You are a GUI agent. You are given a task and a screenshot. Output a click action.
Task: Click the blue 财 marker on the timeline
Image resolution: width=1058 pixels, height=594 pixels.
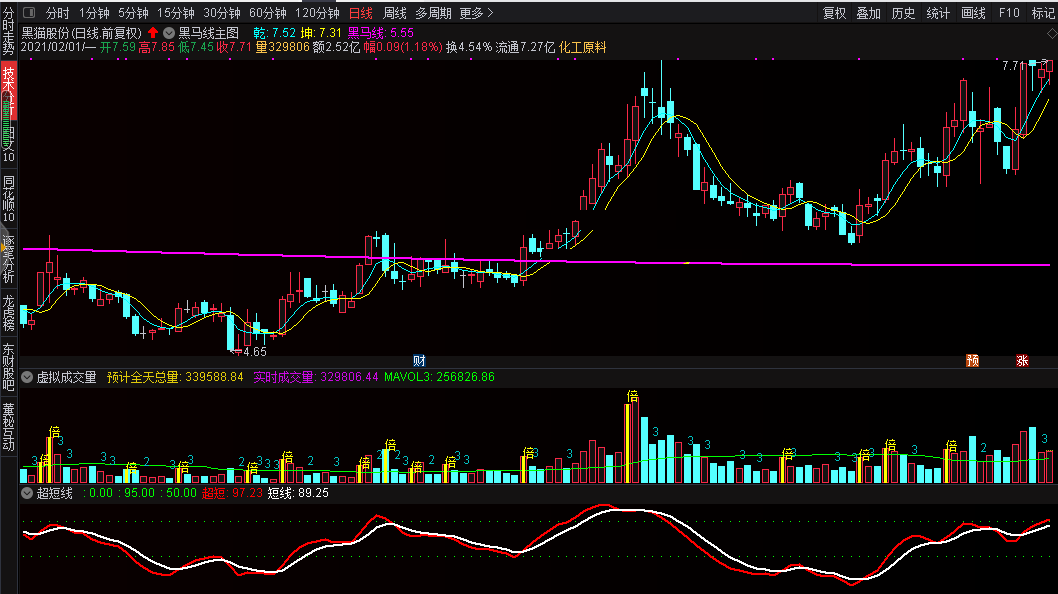(x=419, y=360)
